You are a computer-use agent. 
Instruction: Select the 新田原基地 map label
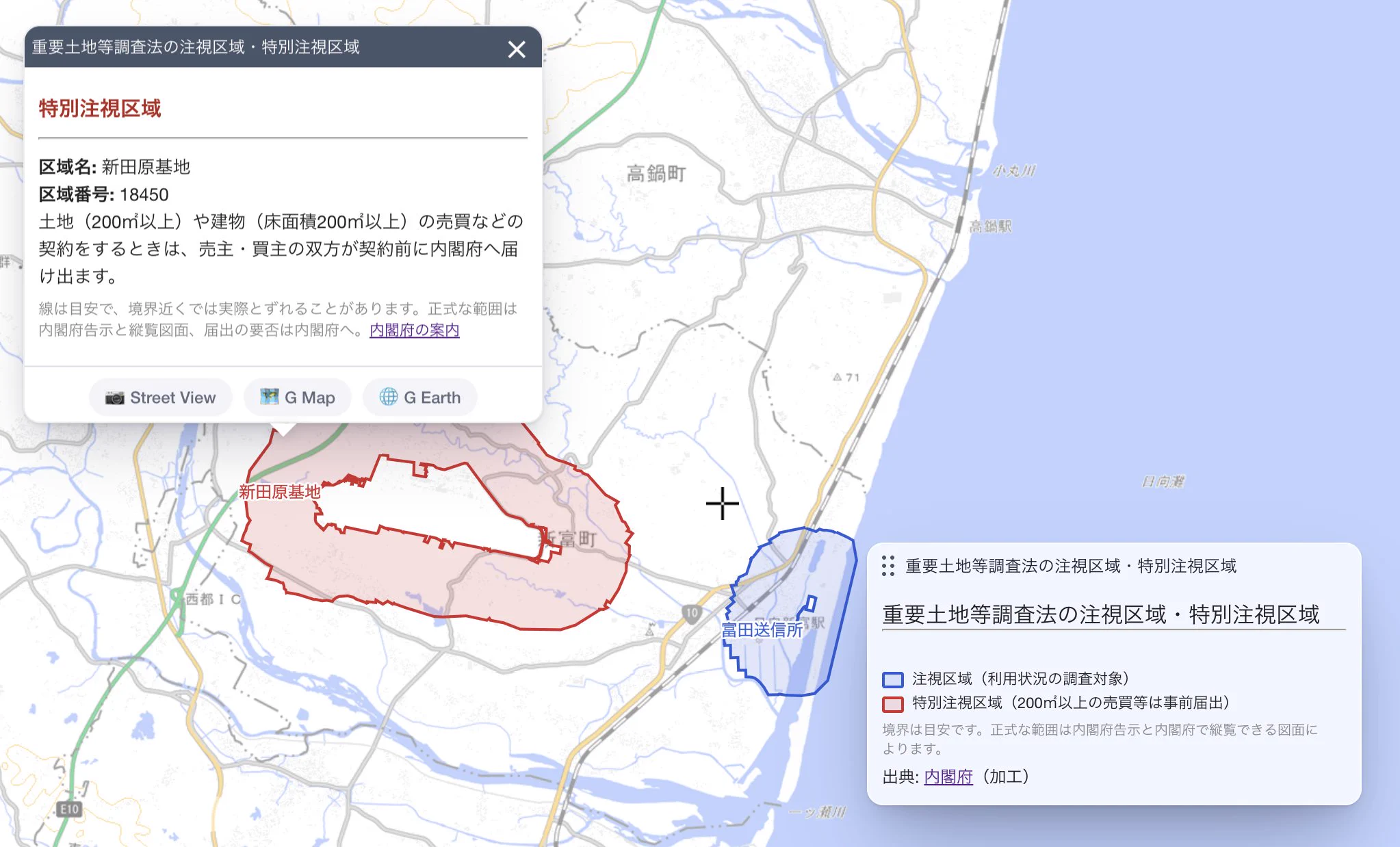click(279, 492)
